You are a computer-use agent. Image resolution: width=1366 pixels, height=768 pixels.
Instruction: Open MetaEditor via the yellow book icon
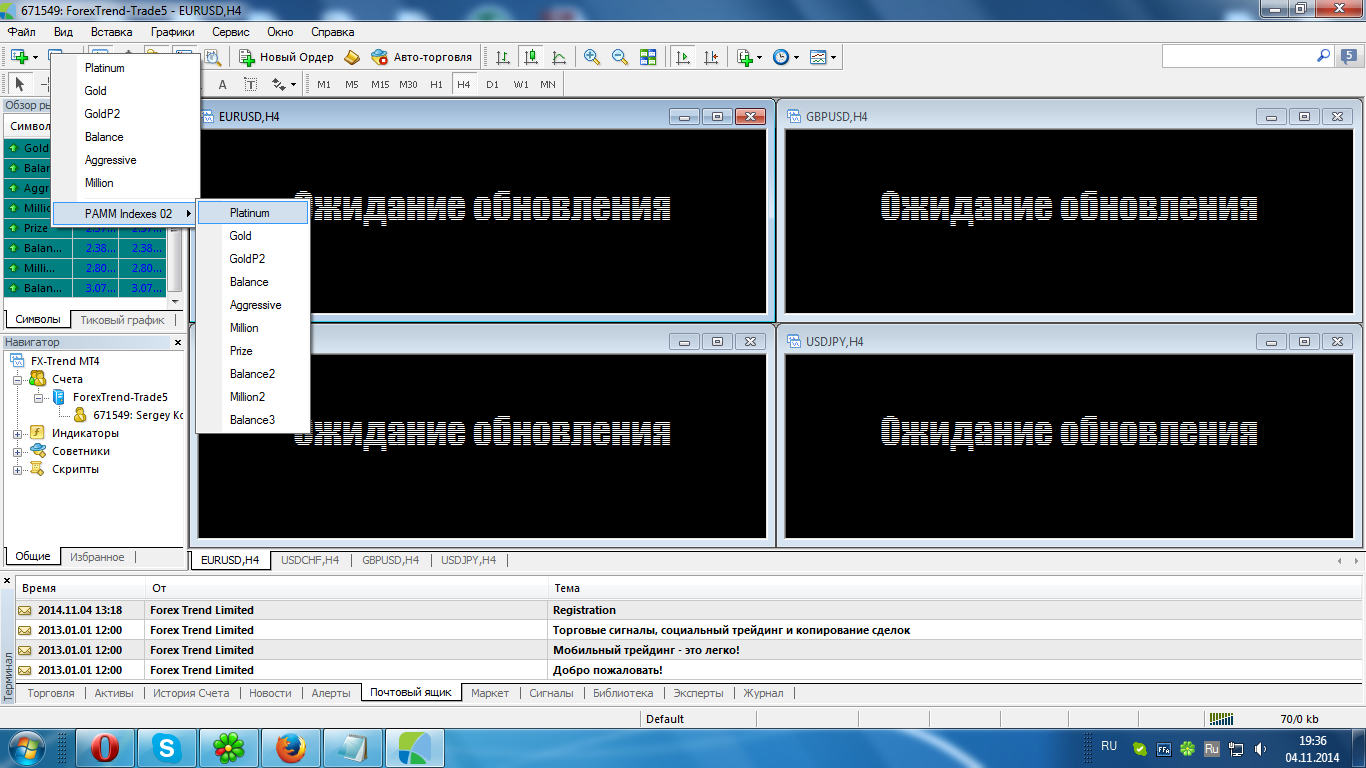click(x=352, y=57)
